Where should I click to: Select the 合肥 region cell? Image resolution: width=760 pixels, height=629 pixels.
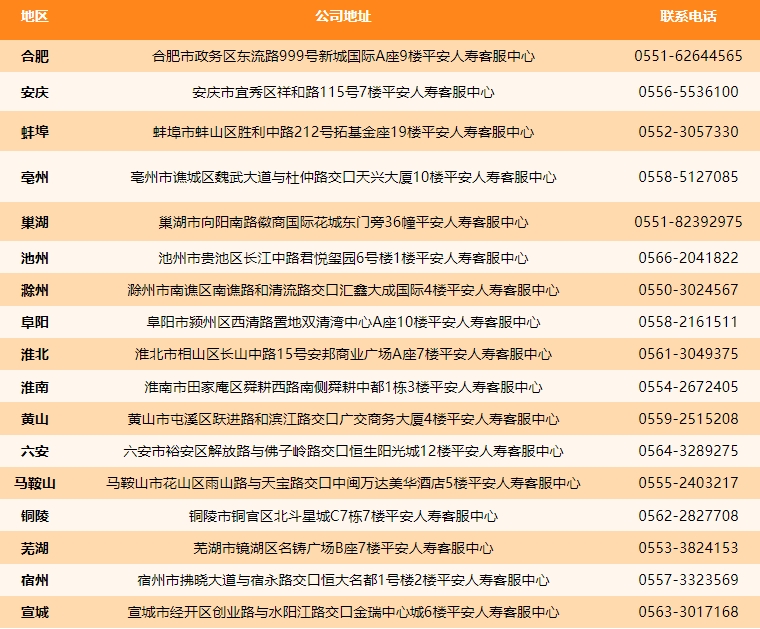[35, 56]
